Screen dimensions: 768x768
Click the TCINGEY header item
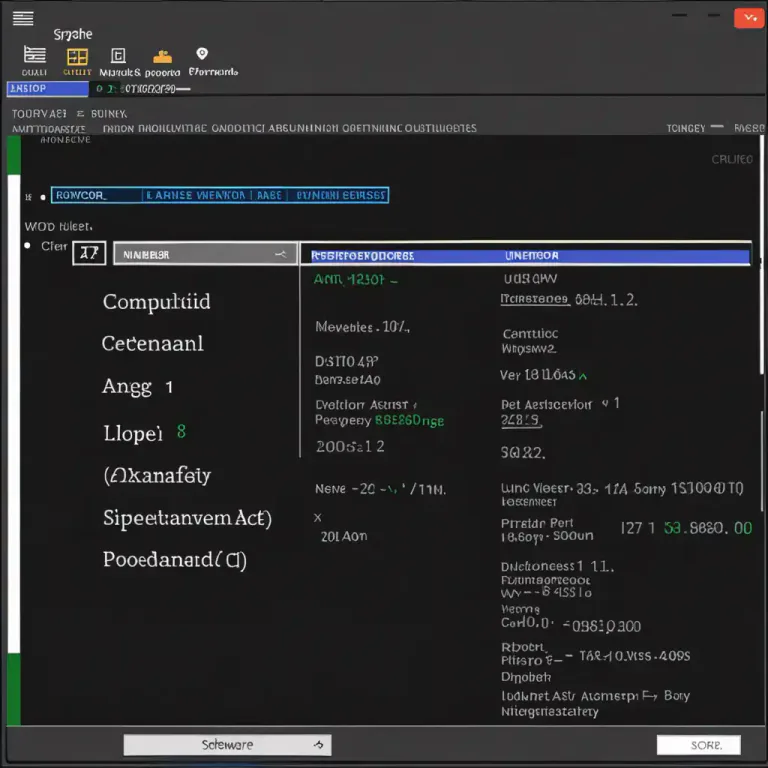pyautogui.click(x=686, y=128)
